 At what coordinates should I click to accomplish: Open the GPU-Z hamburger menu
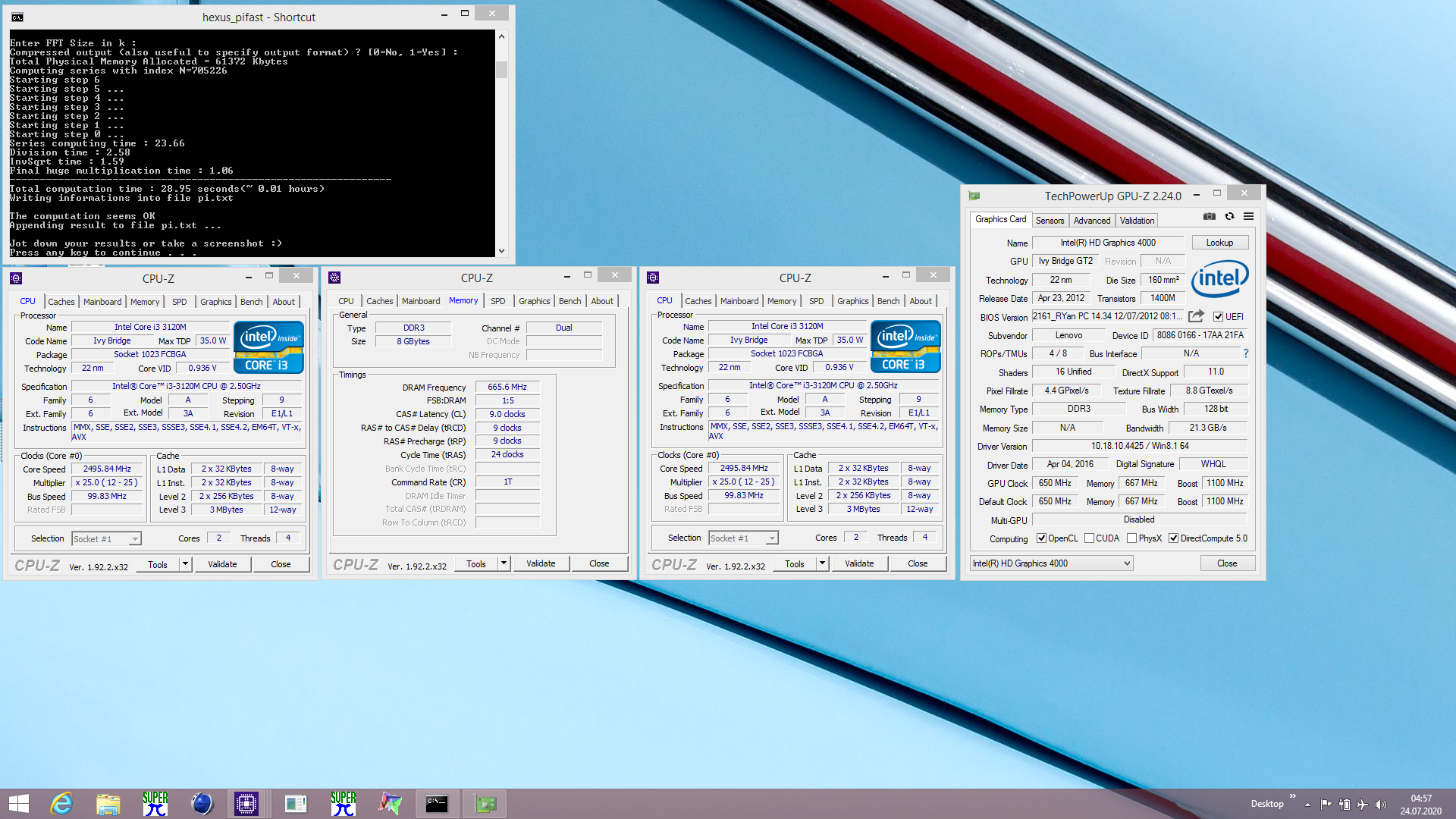point(1249,217)
